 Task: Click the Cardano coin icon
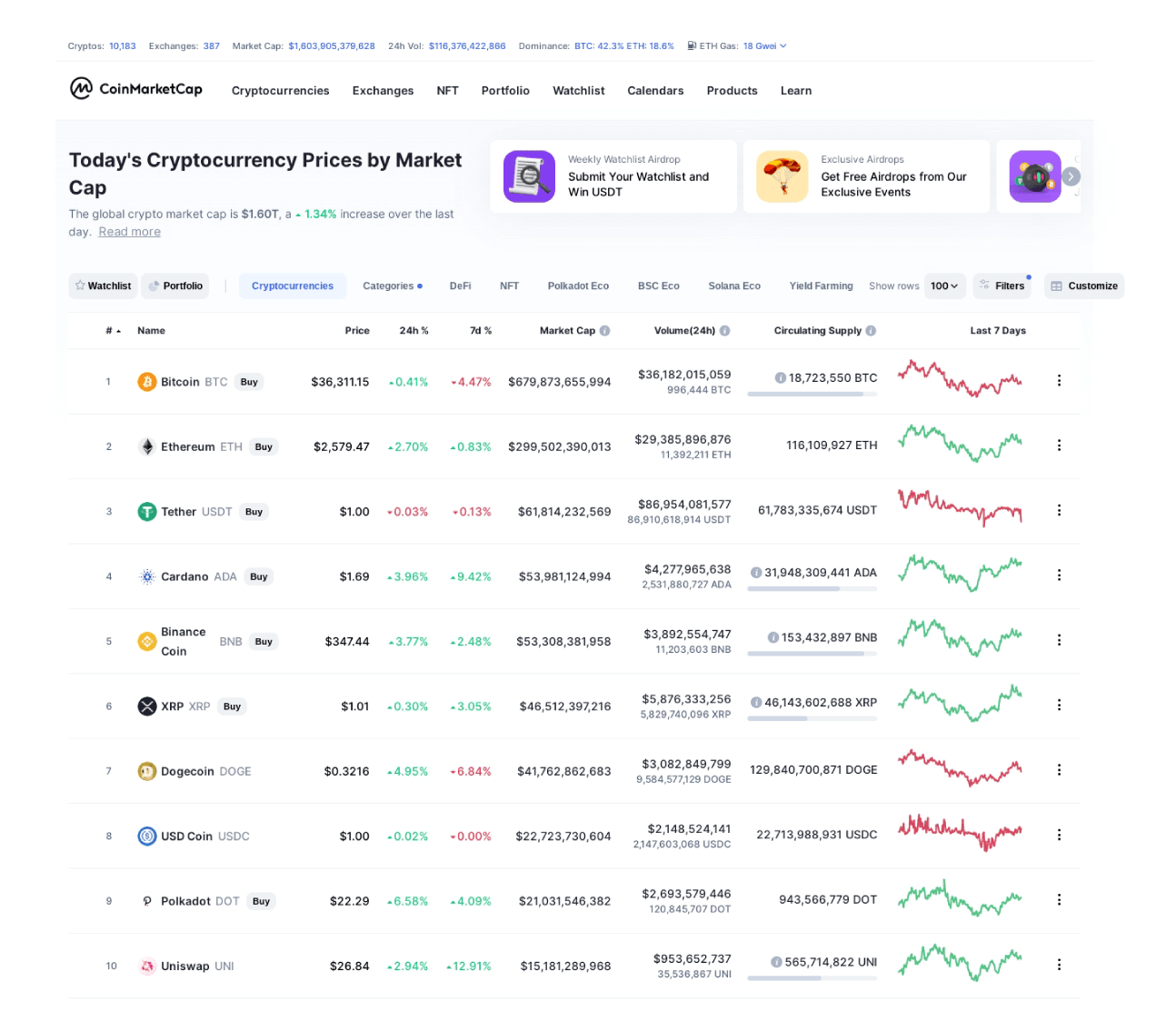coord(146,576)
